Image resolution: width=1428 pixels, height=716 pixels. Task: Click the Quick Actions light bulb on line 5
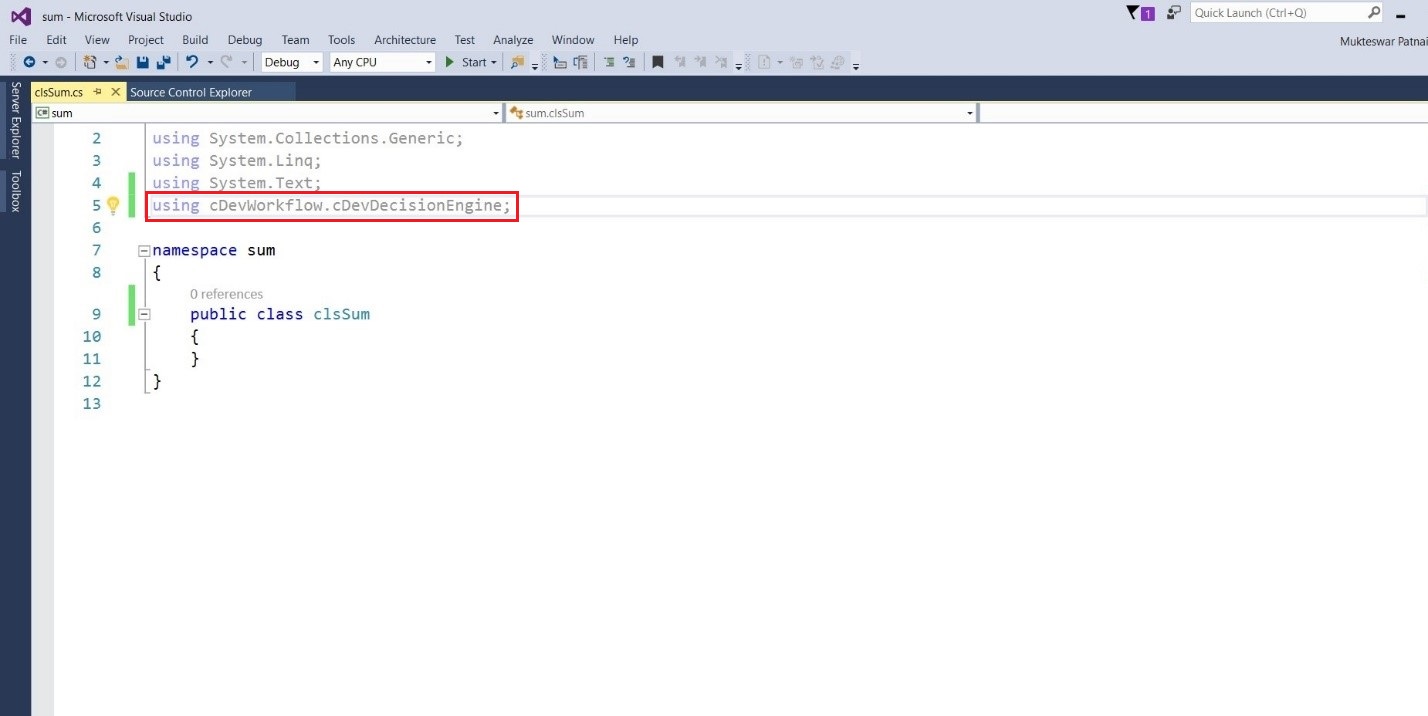click(113, 205)
